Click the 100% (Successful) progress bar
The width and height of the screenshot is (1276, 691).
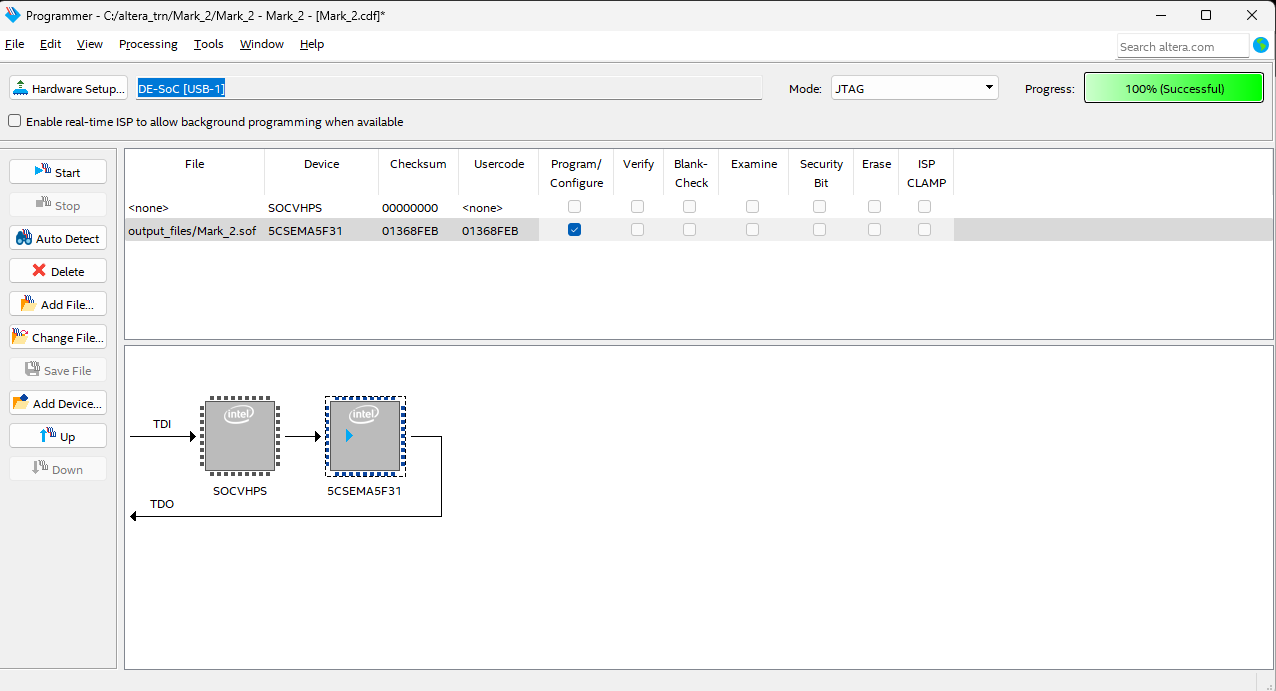(1174, 88)
